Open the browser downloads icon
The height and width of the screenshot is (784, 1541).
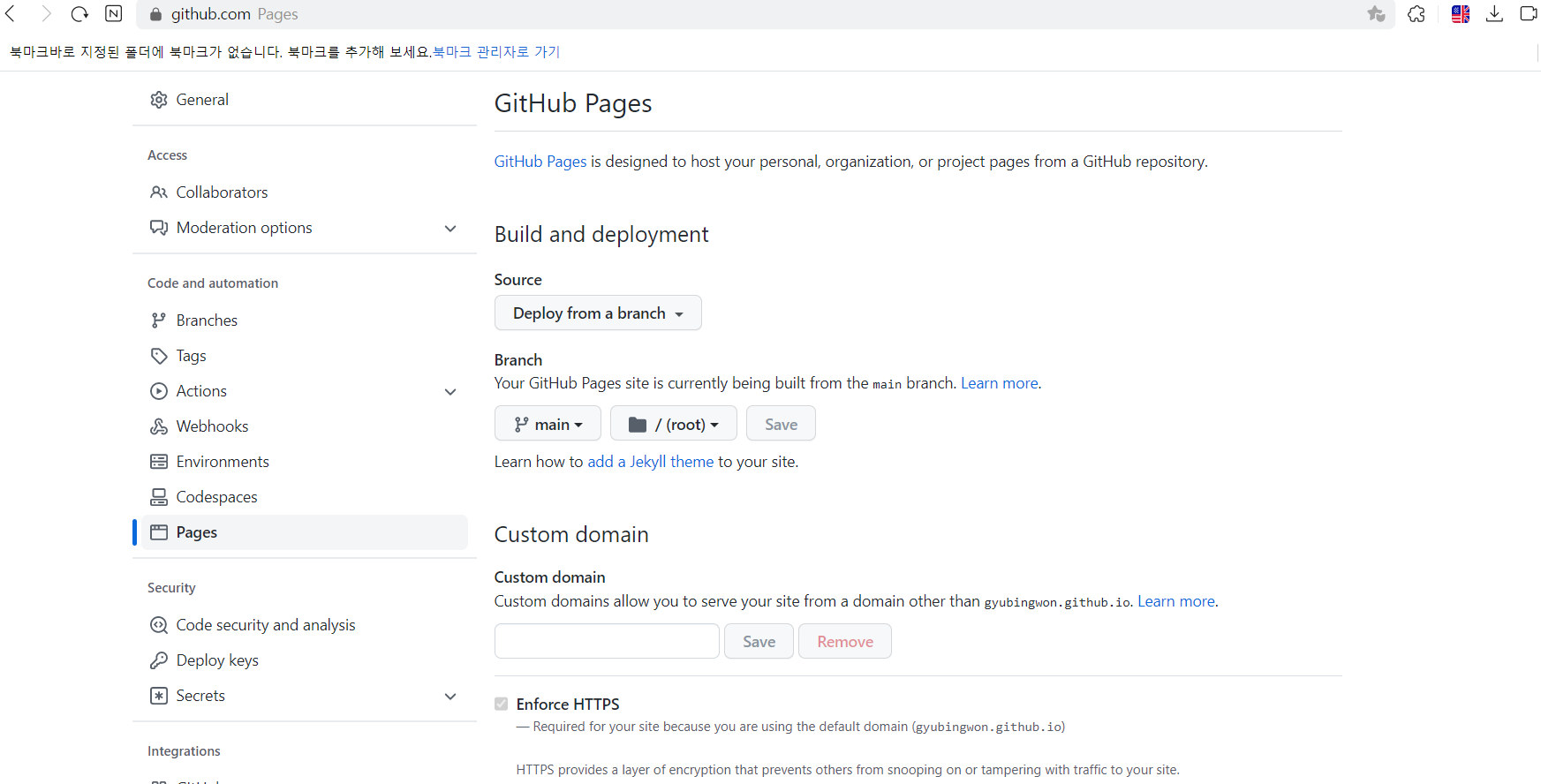1494,14
